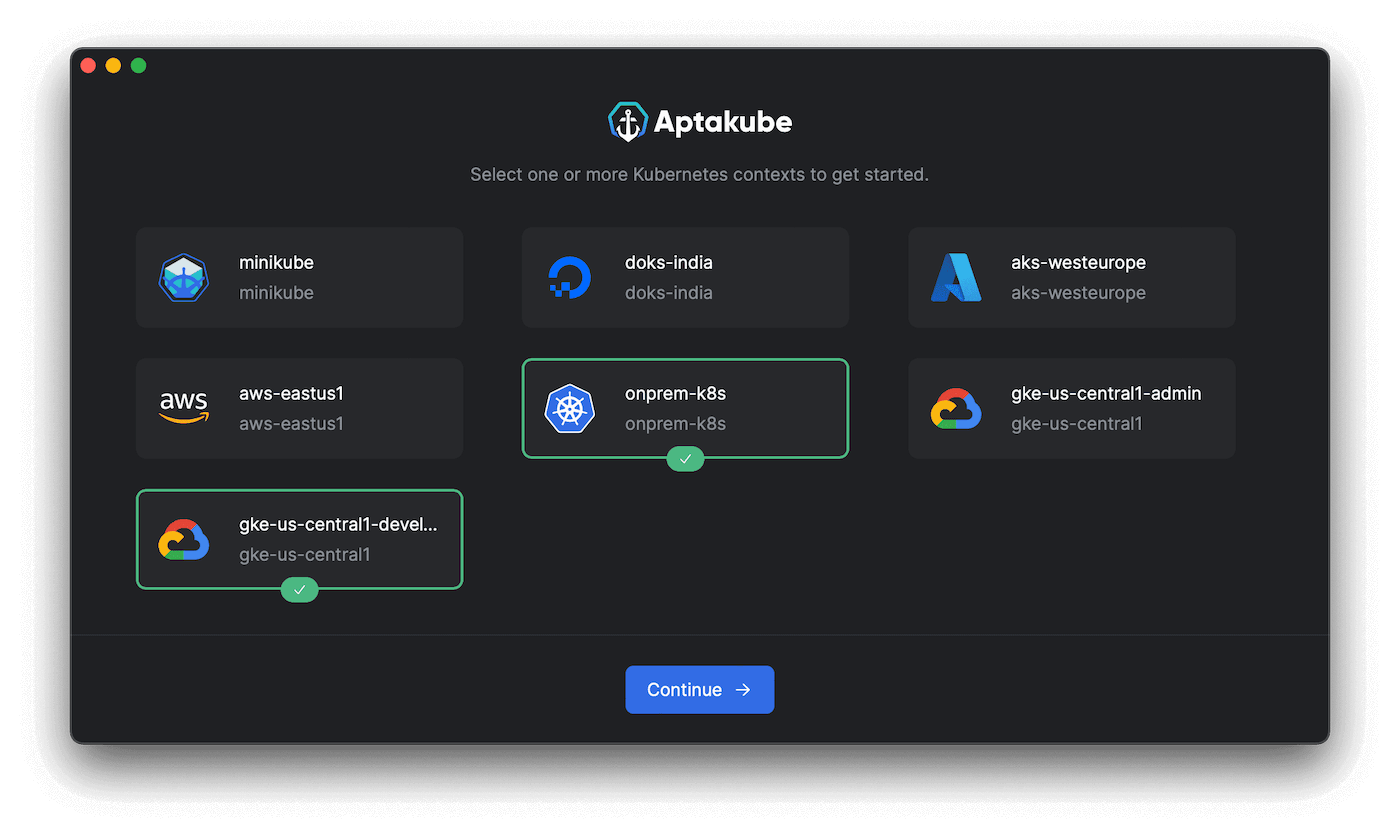
Task: Toggle the green checkmark under gke-us-central1-devel card
Action: click(x=299, y=590)
